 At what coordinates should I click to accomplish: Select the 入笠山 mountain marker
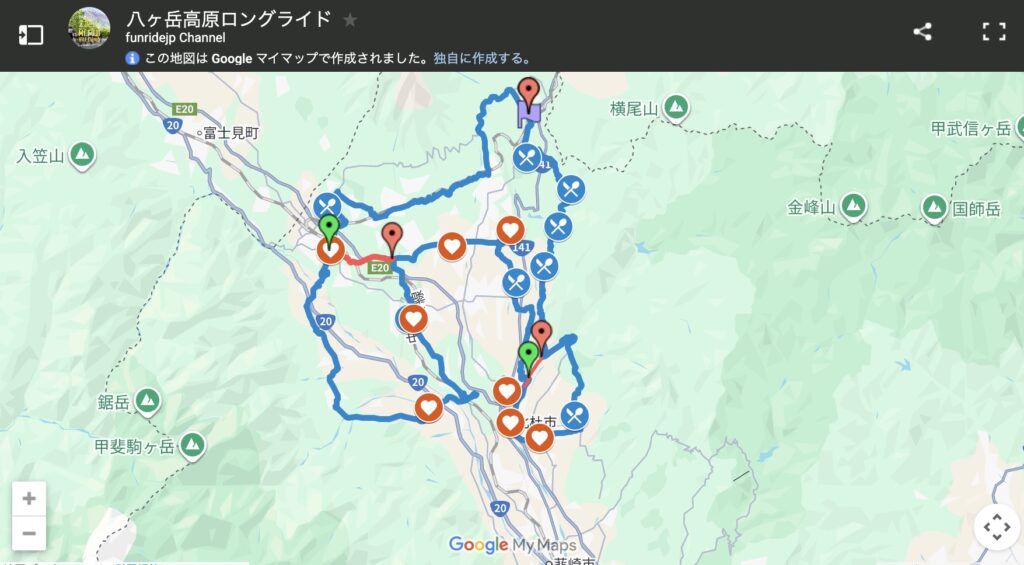(x=82, y=155)
